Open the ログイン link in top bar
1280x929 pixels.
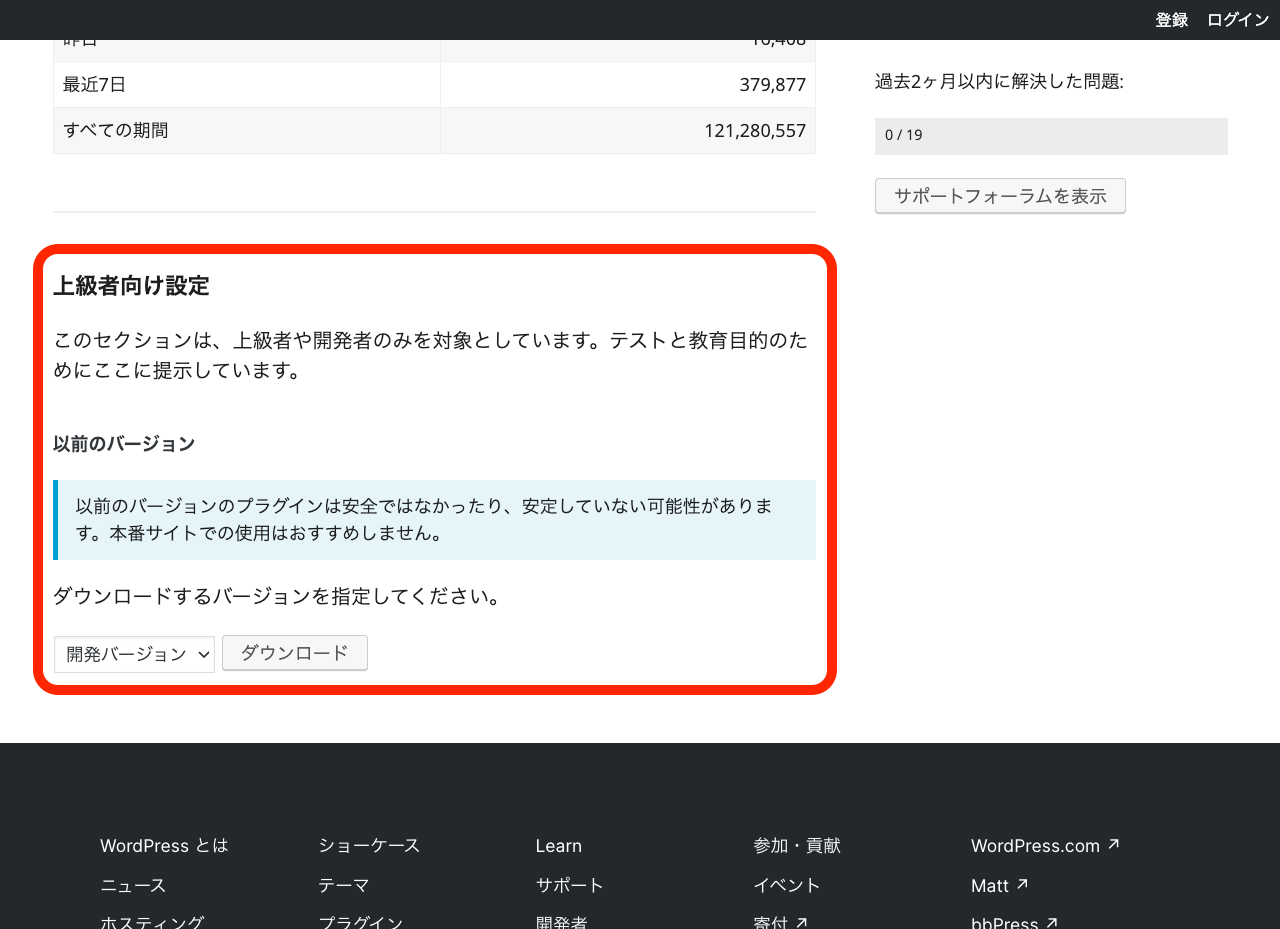point(1238,20)
